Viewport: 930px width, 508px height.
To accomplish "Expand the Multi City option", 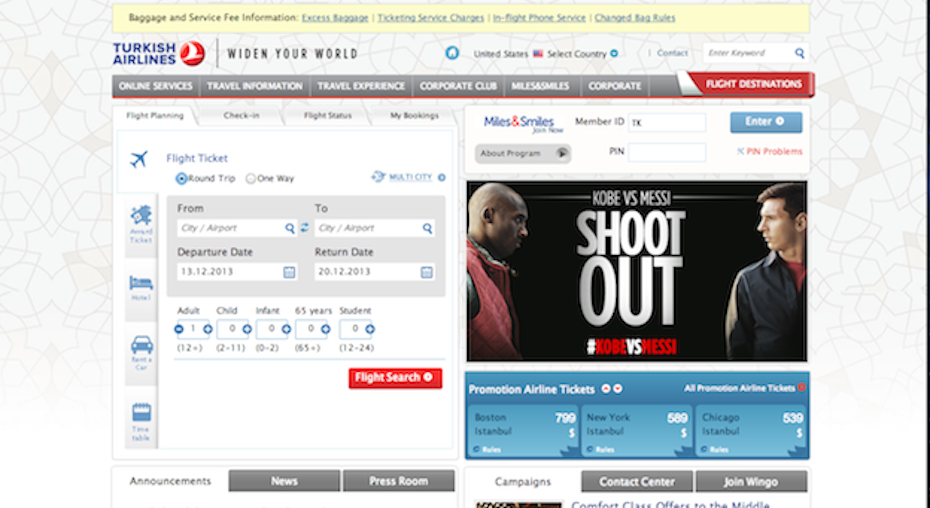I will coord(441,178).
